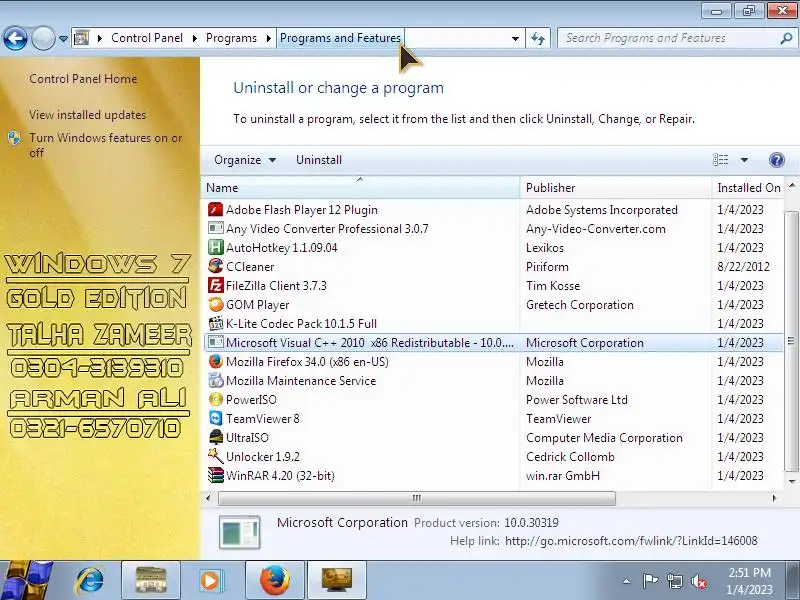Click the greyed-out Forward arrow button

click(x=43, y=38)
